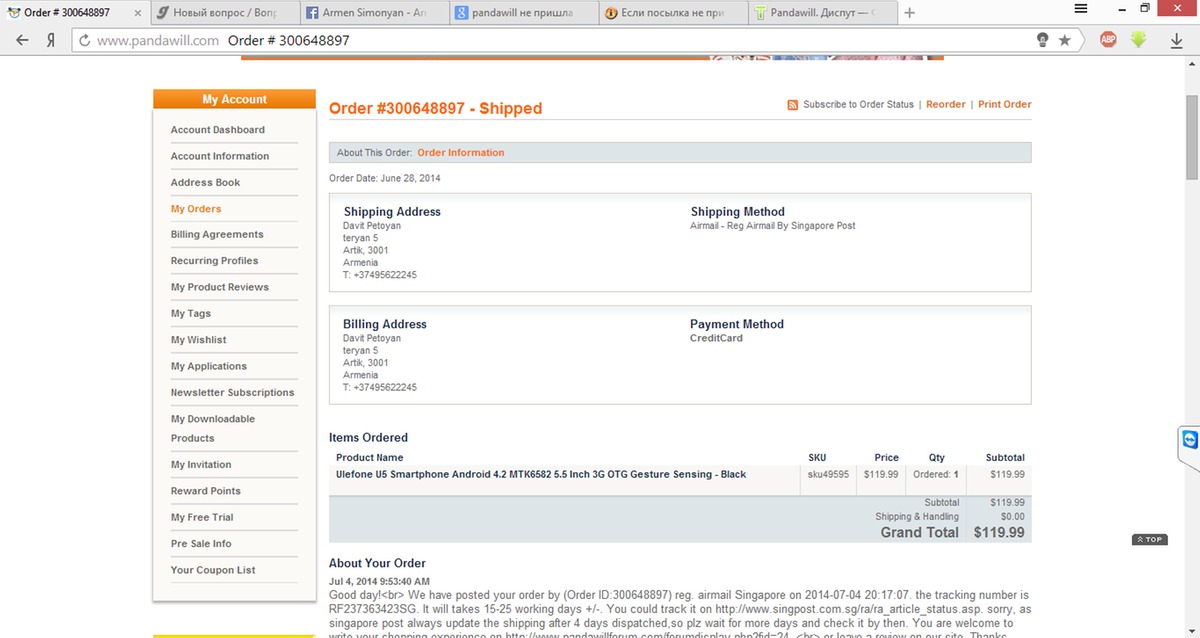Jump to top with the TOP button
Viewport: 1200px width, 638px height.
click(1150, 540)
